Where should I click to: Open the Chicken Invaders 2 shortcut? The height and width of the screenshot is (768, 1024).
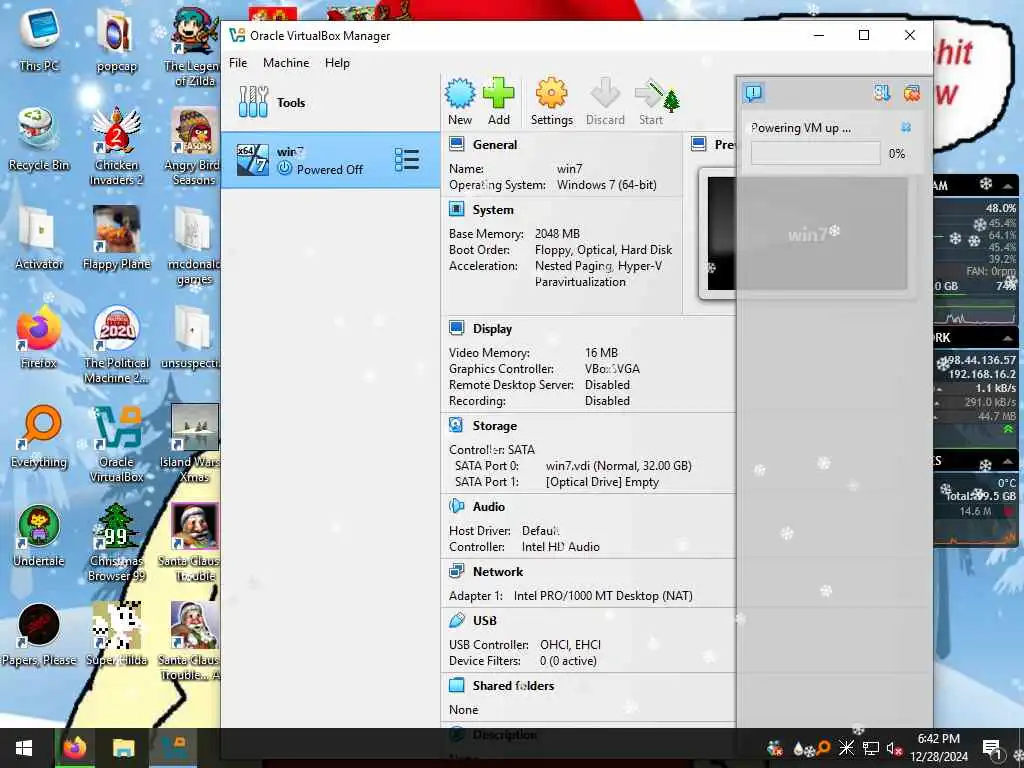click(116, 147)
